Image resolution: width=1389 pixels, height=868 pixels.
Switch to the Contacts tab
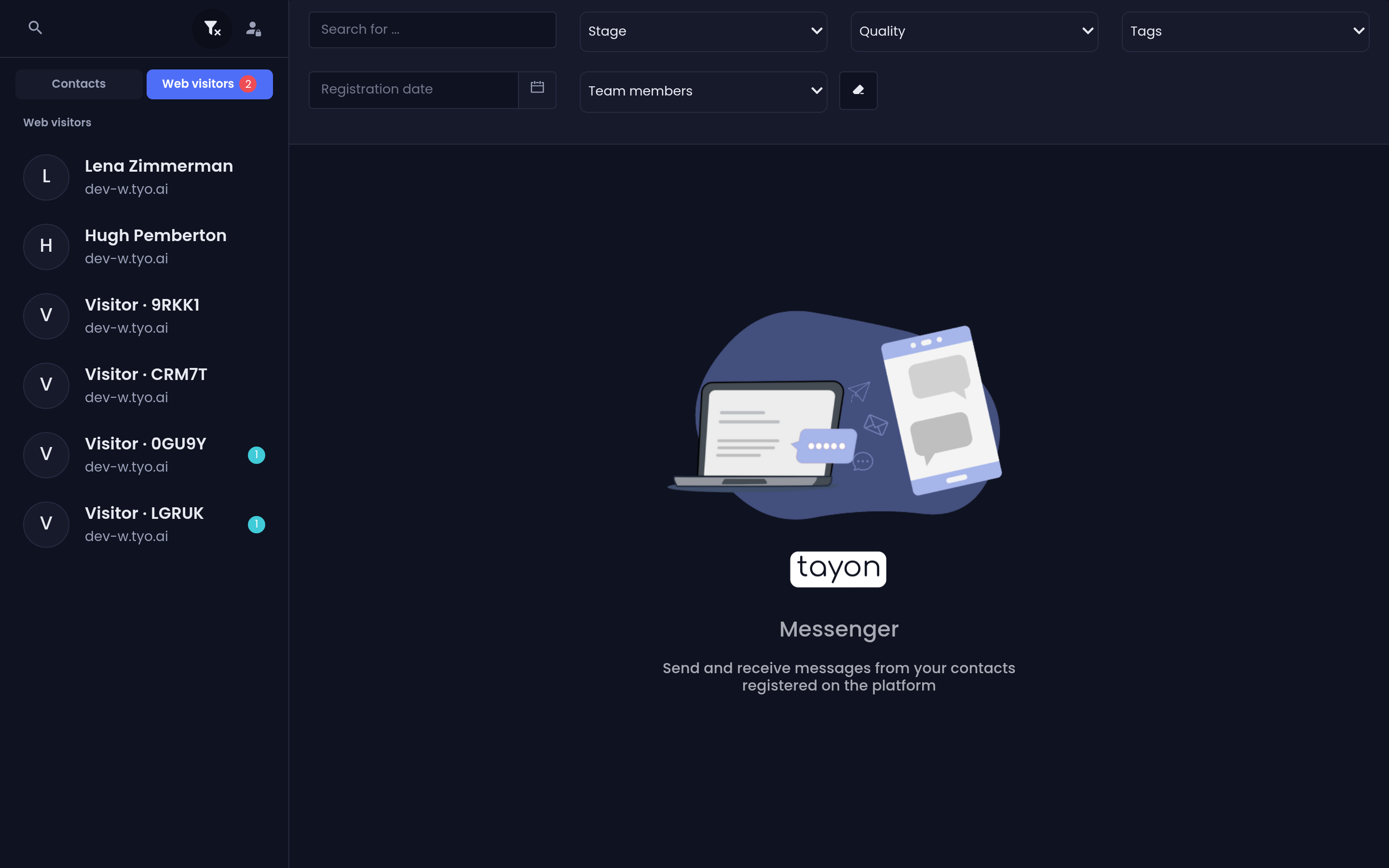pyautogui.click(x=79, y=84)
